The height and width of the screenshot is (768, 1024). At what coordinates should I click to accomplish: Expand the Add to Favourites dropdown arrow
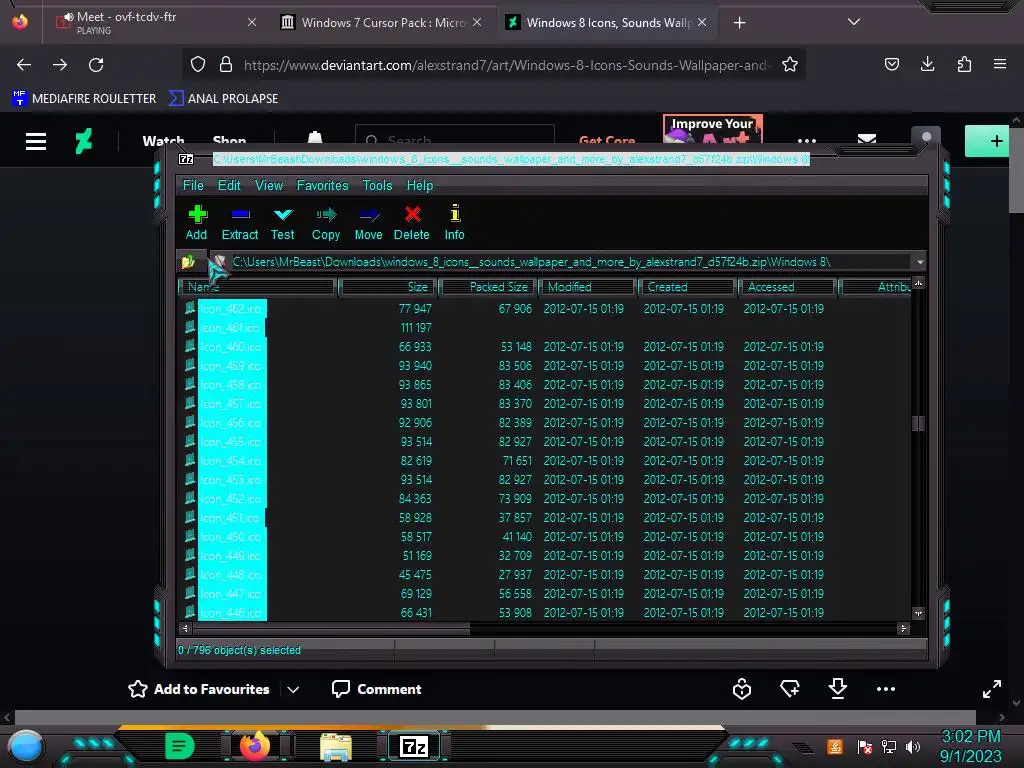[x=293, y=689]
